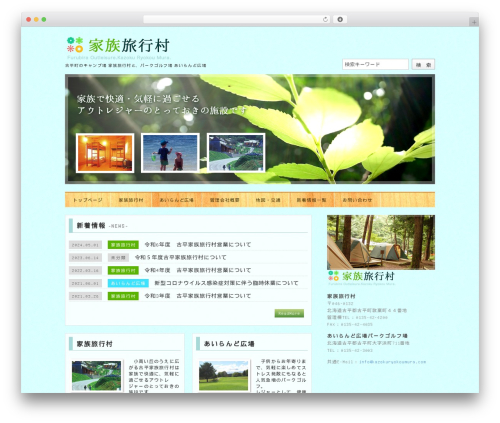Click the green fullscreen window button
Viewport: 500px width, 423px height.
44,19
